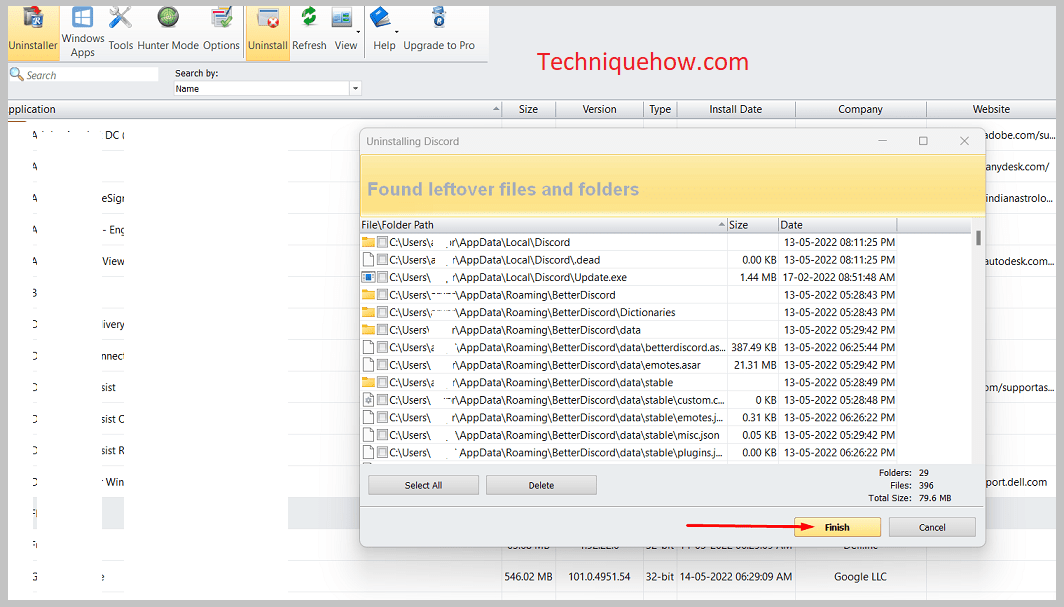Click the 546.02 MB size cell
The width and height of the screenshot is (1064, 607).
coord(528,576)
